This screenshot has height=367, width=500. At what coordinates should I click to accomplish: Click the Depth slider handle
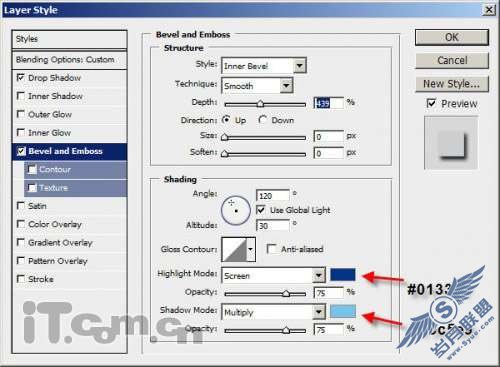(260, 104)
